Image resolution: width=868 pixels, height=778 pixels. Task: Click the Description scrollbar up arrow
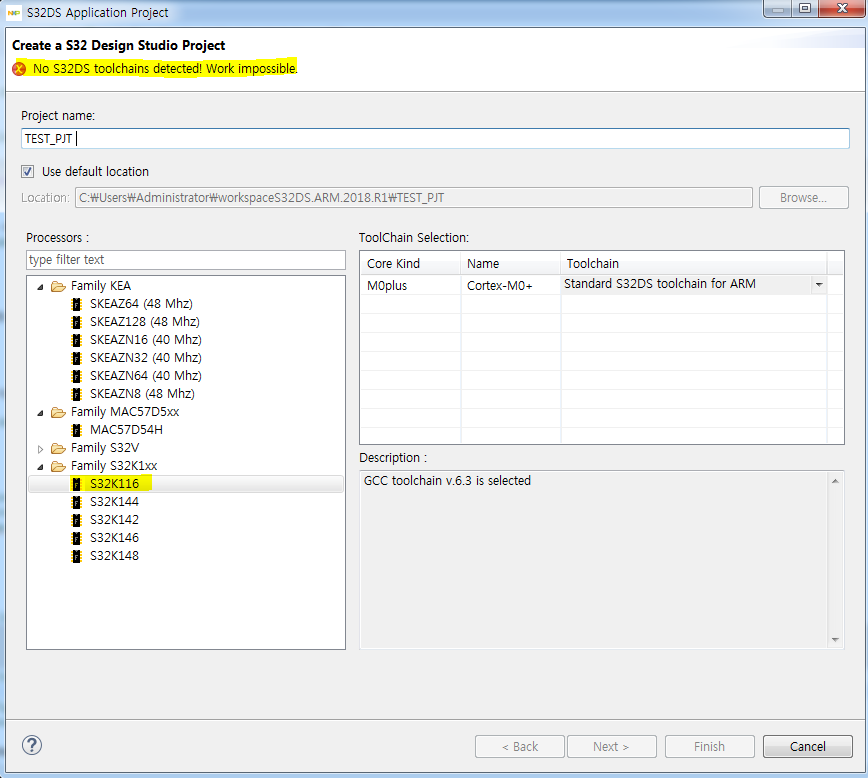835,481
